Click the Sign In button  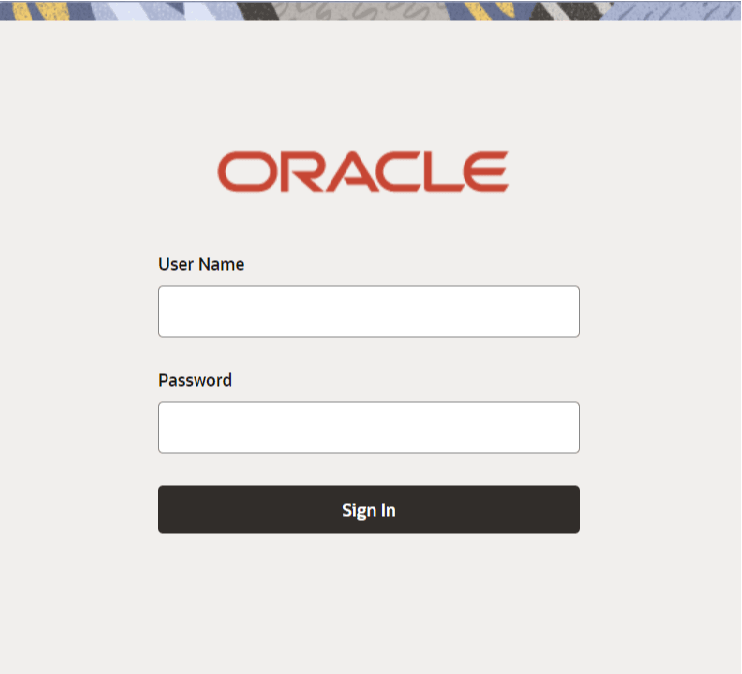click(369, 509)
